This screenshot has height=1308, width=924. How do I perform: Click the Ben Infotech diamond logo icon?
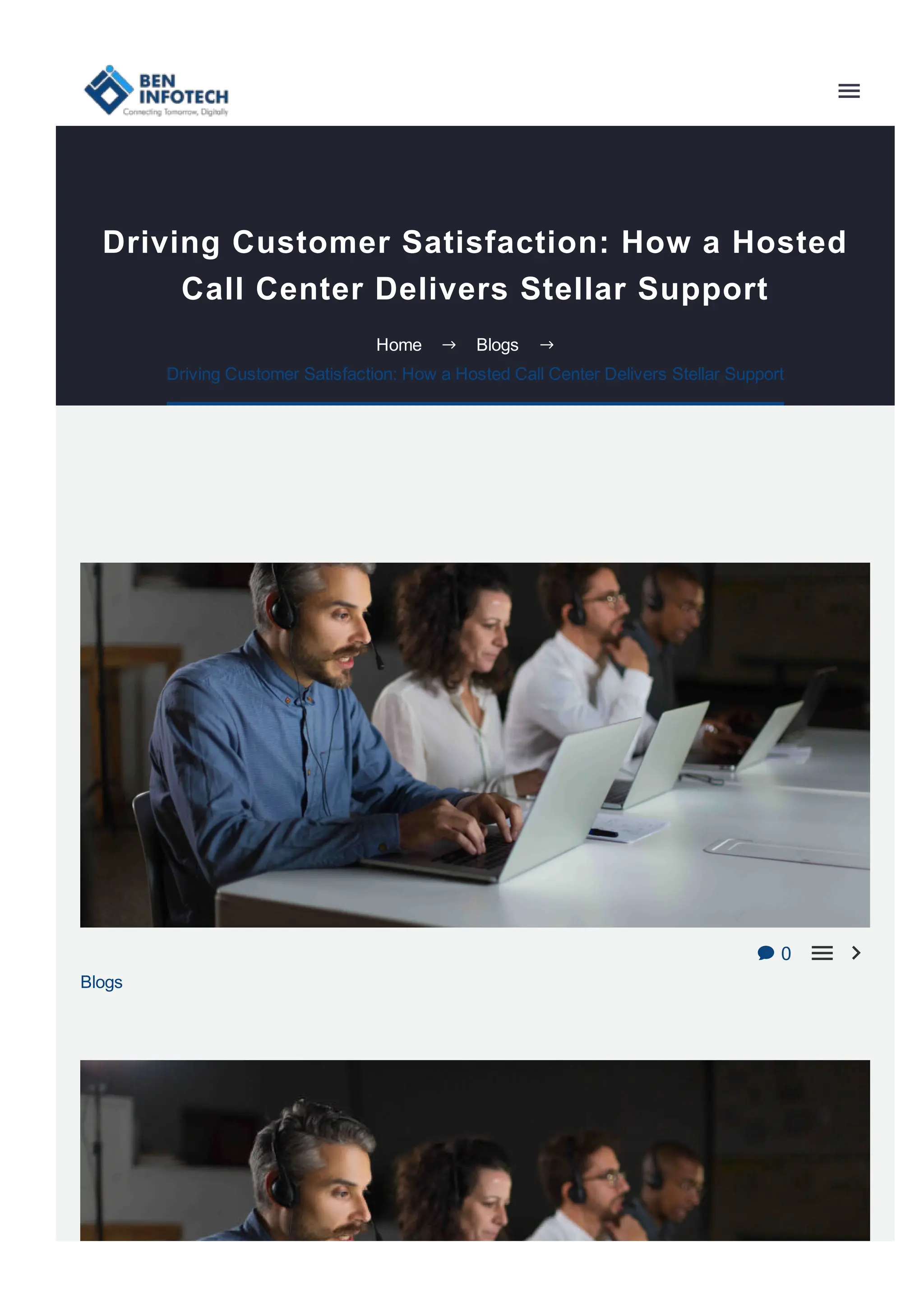coord(108,90)
